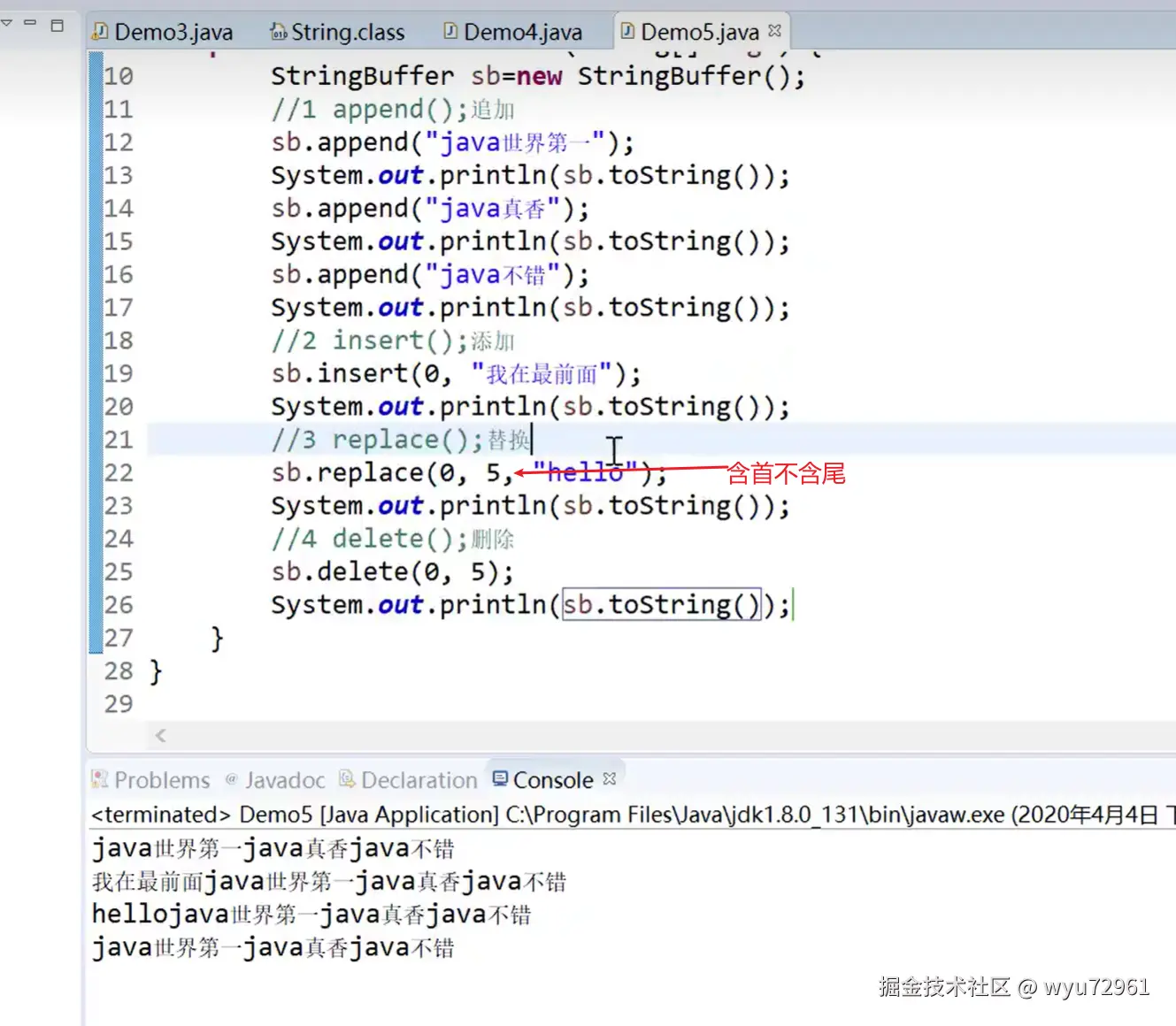
Task: Click the Declaration view icon
Action: 347,779
